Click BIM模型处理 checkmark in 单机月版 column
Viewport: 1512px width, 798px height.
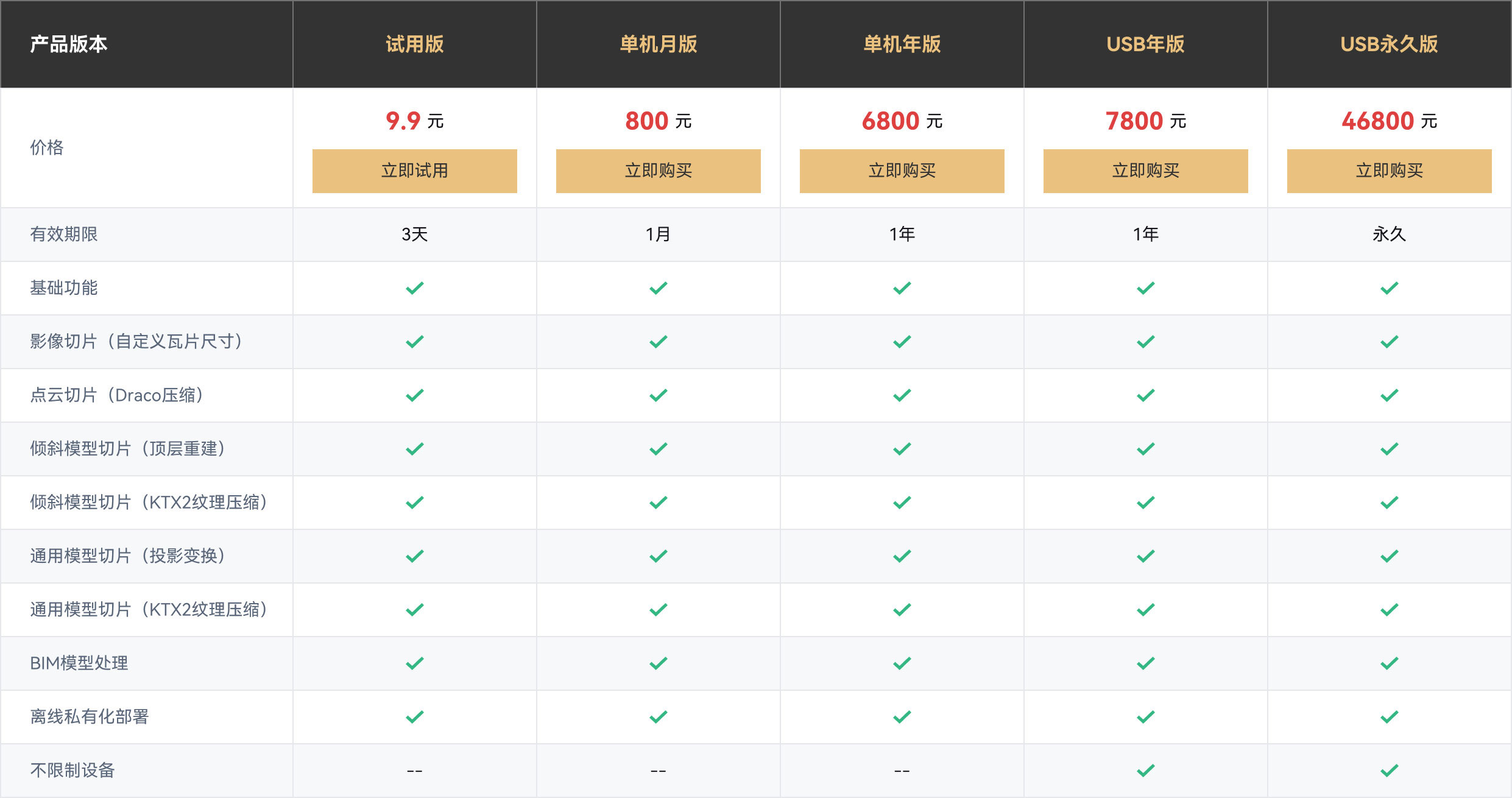click(658, 663)
